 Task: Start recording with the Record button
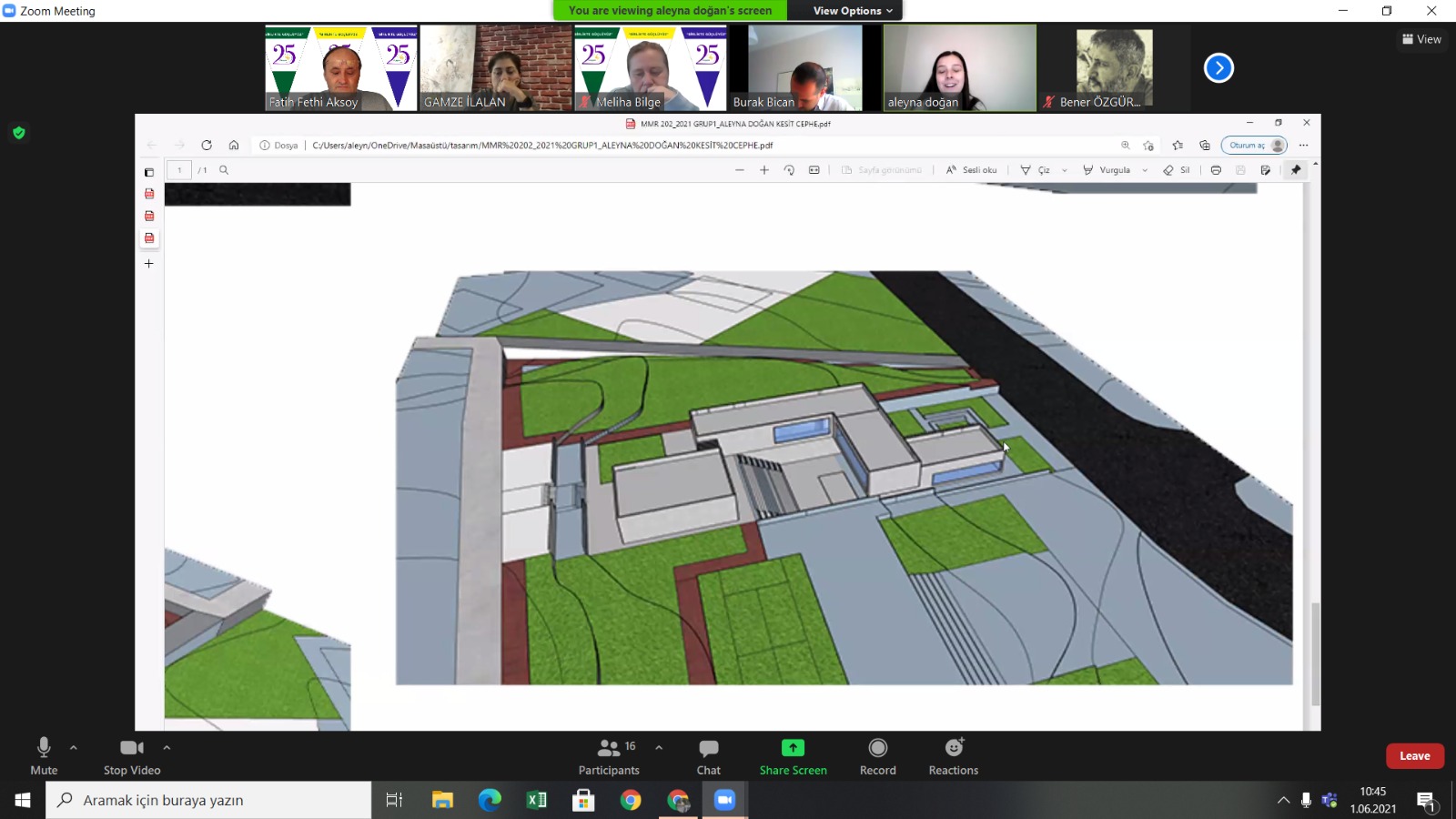coord(877,755)
